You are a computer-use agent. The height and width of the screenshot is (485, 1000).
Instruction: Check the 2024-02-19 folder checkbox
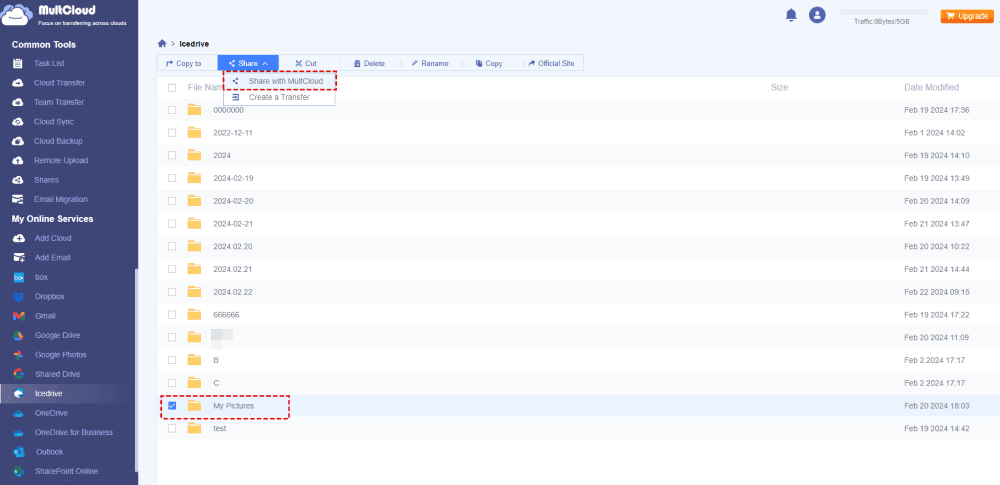[x=172, y=178]
